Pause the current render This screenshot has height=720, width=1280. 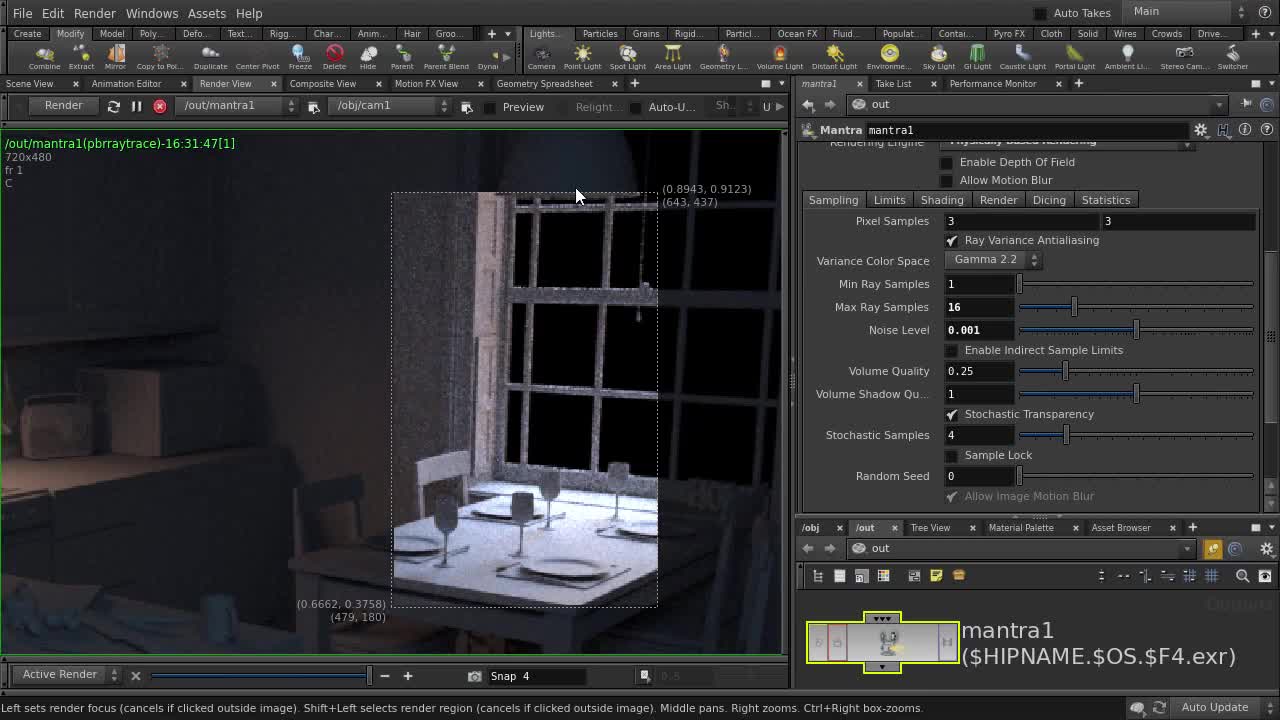tap(136, 106)
